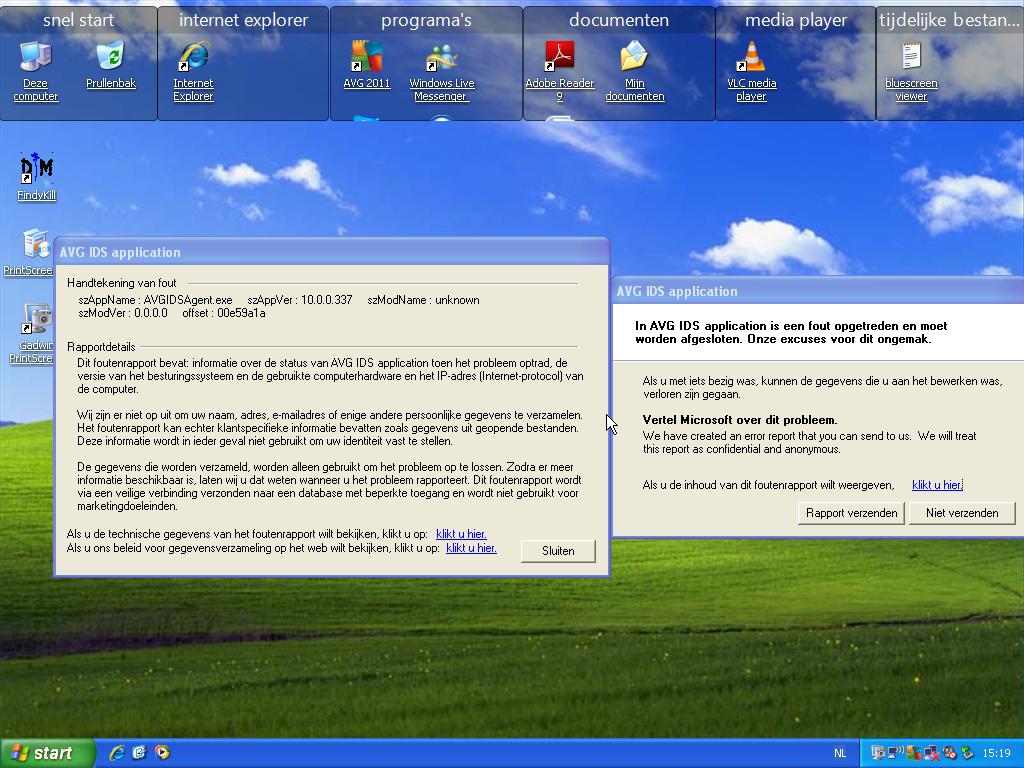Click the disconnected network tray icon with red X
This screenshot has width=1024, height=768.
932,753
